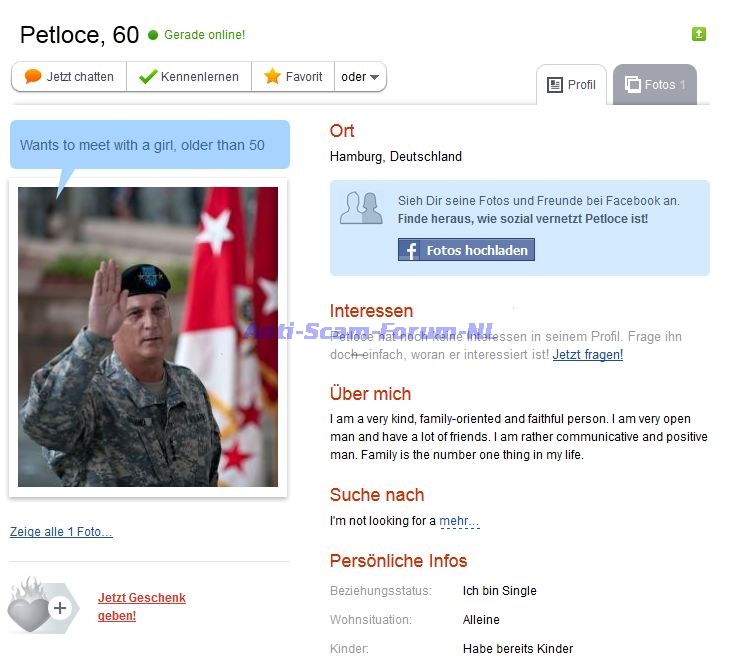Start chat with 'Jetzt chatten' button
736x661 pixels.
(69, 77)
